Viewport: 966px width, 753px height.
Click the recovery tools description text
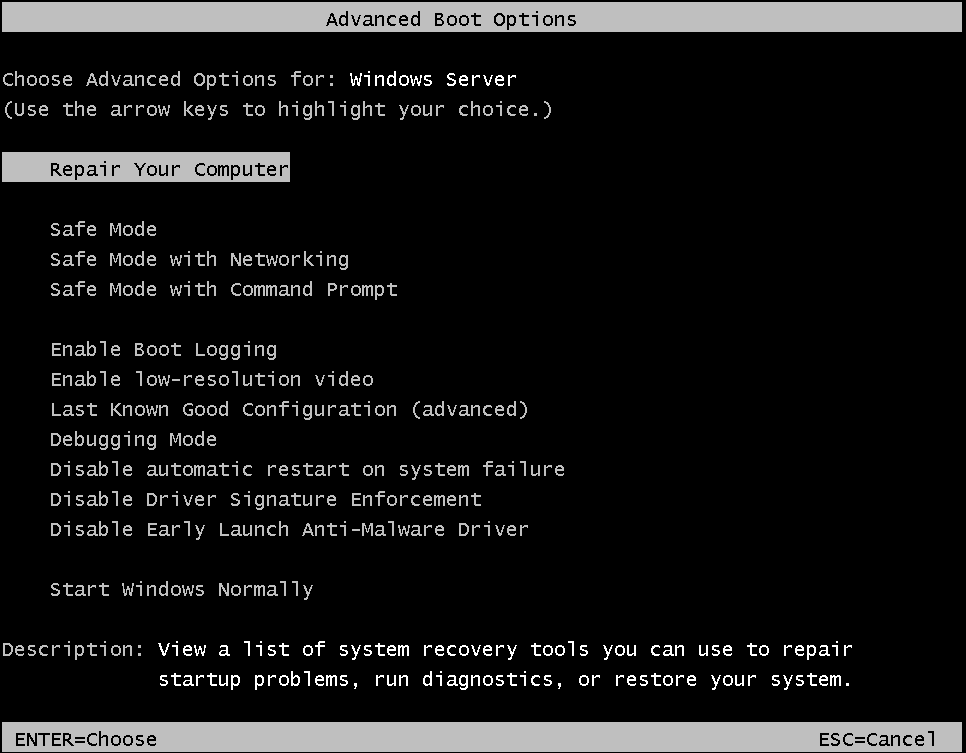[504, 649]
